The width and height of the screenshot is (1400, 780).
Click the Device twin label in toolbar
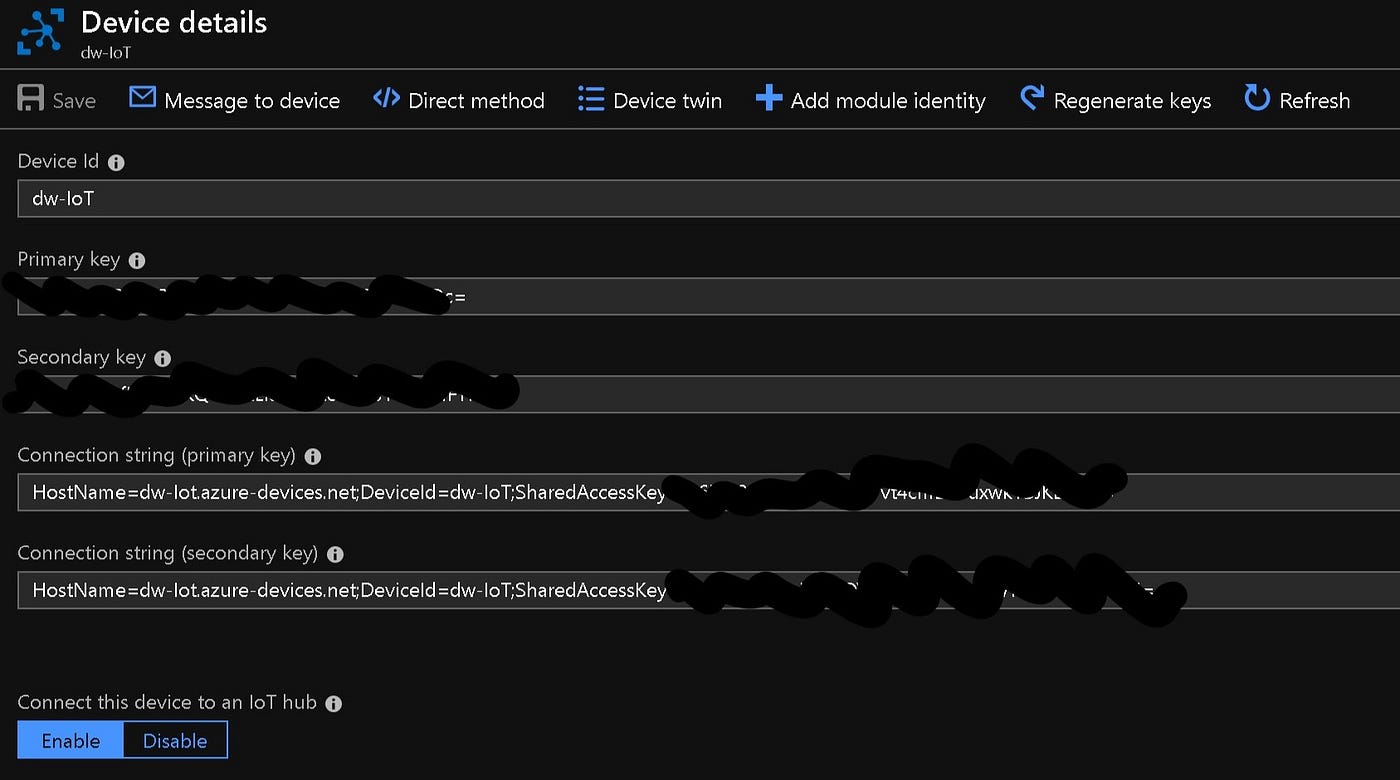click(667, 100)
